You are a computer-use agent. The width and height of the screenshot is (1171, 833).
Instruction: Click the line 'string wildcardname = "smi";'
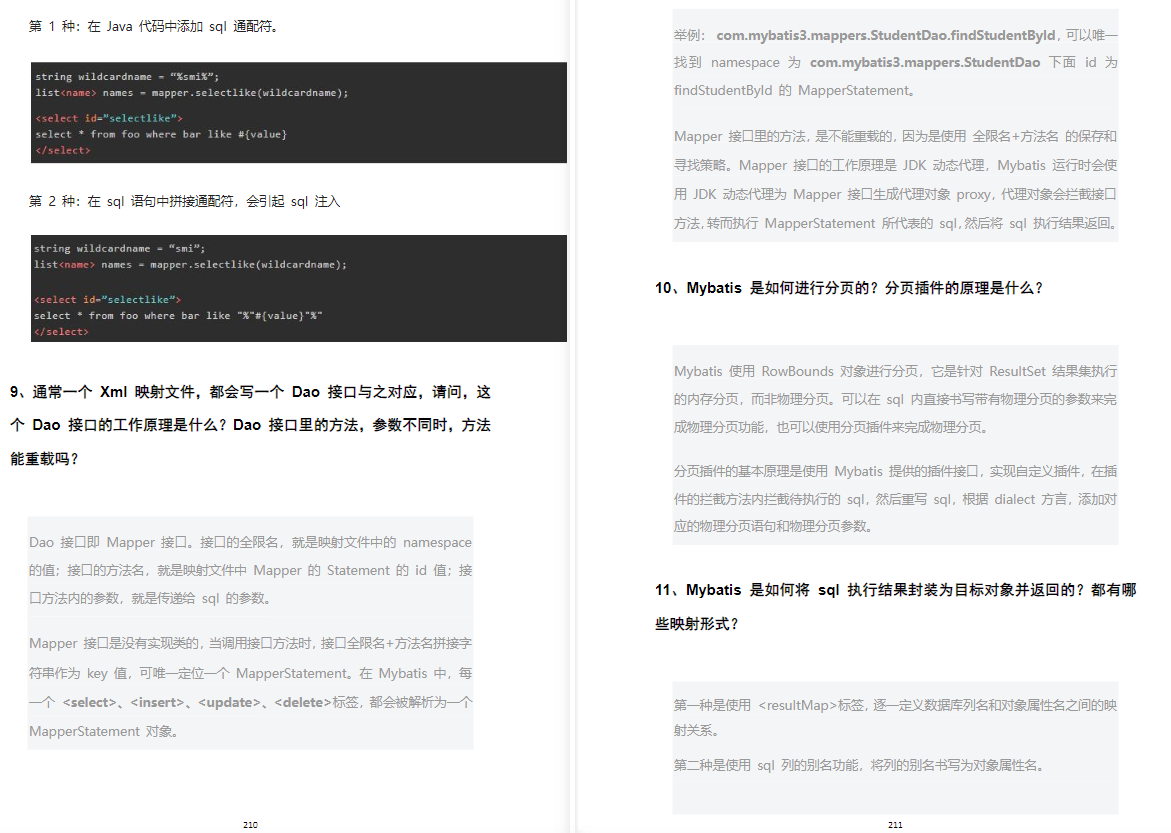tap(119, 248)
